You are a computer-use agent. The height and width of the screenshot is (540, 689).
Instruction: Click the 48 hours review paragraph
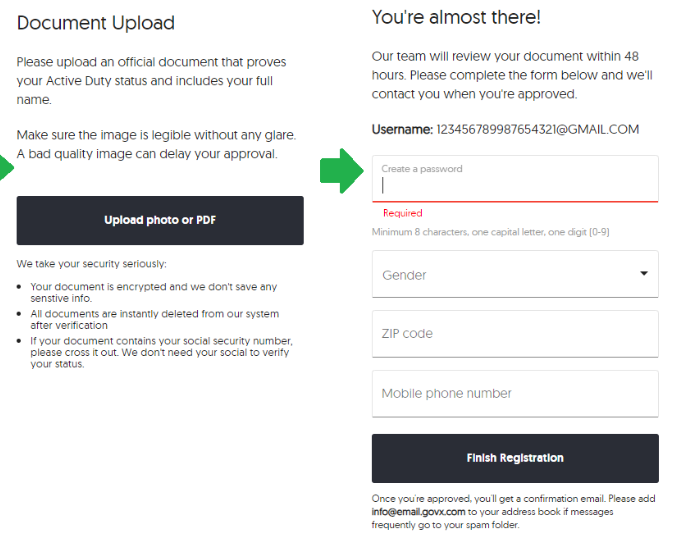pos(512,75)
